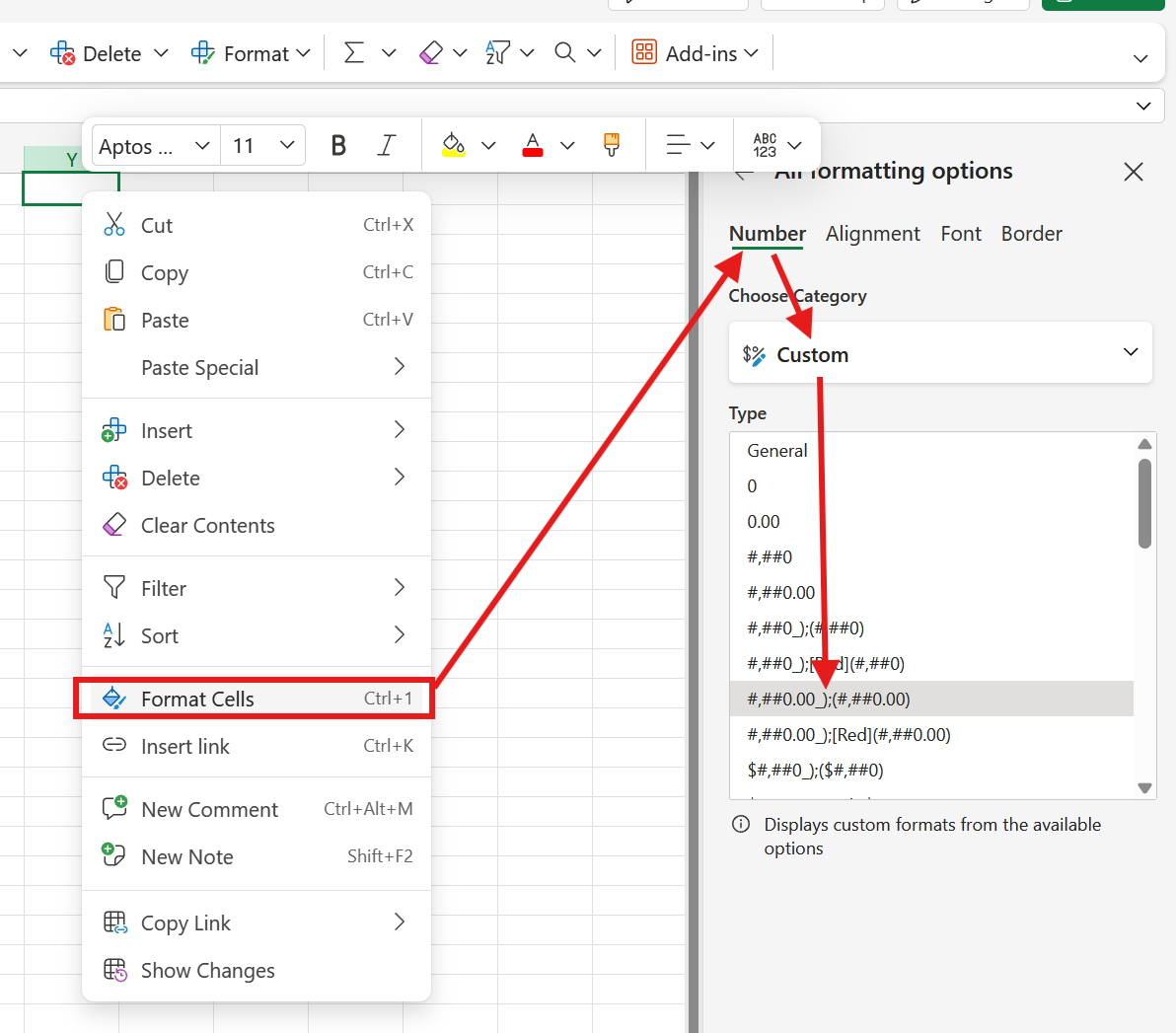Expand the Choose Category Custom dropdown
This screenshot has width=1176, height=1033.
pos(940,353)
